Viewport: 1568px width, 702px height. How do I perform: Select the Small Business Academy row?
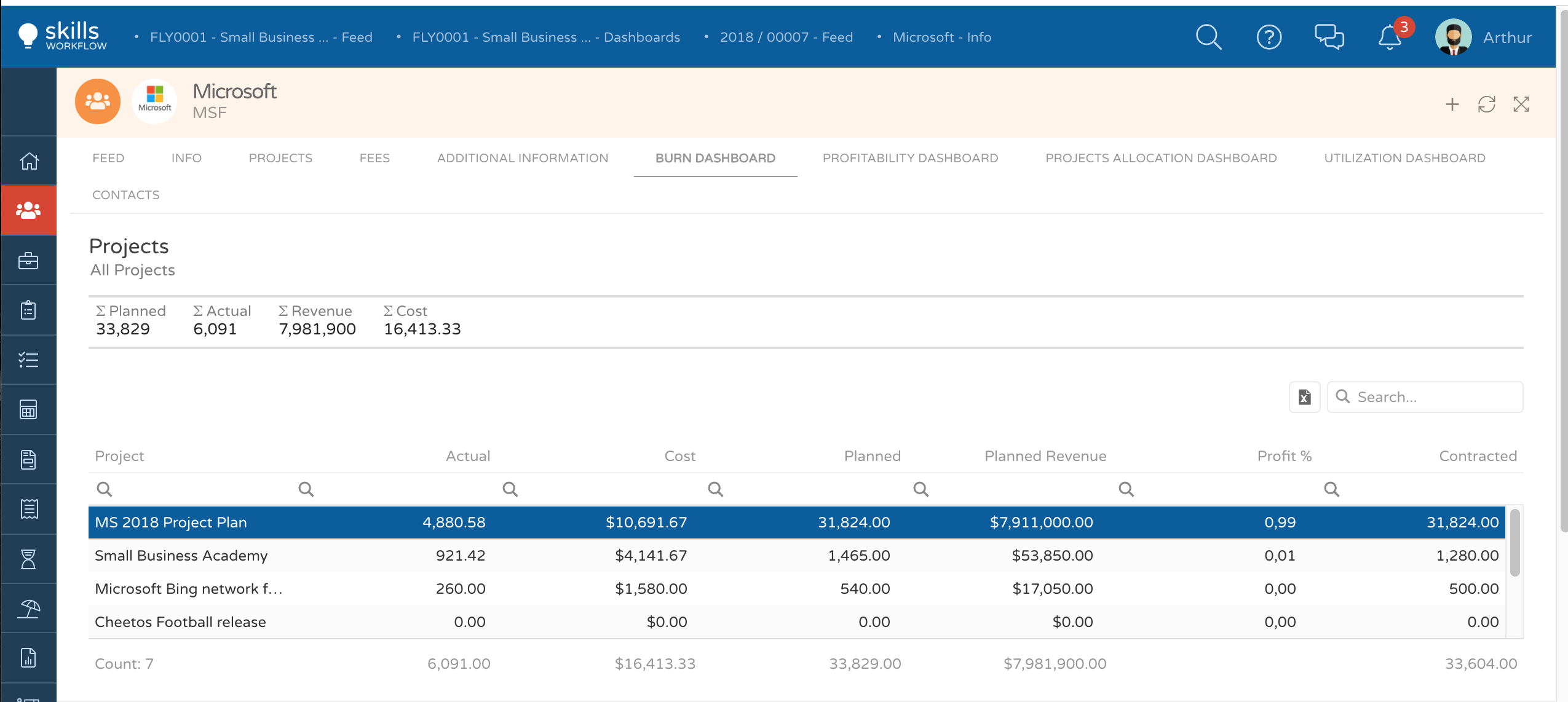click(x=796, y=555)
